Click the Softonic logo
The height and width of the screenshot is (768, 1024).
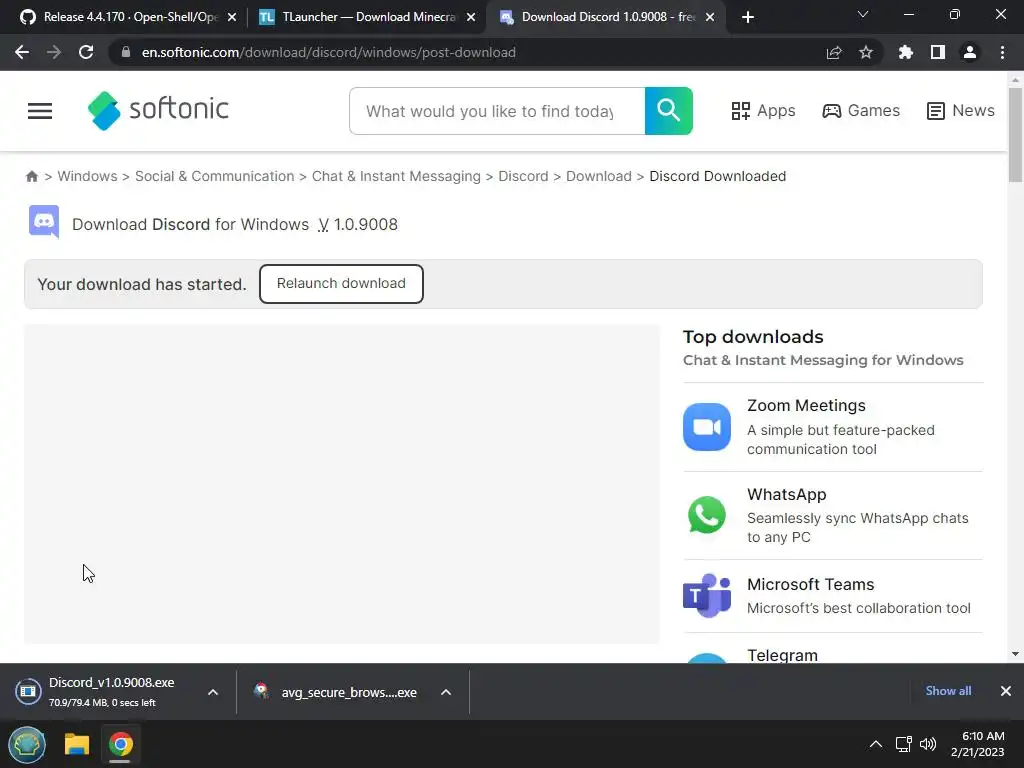pyautogui.click(x=158, y=110)
